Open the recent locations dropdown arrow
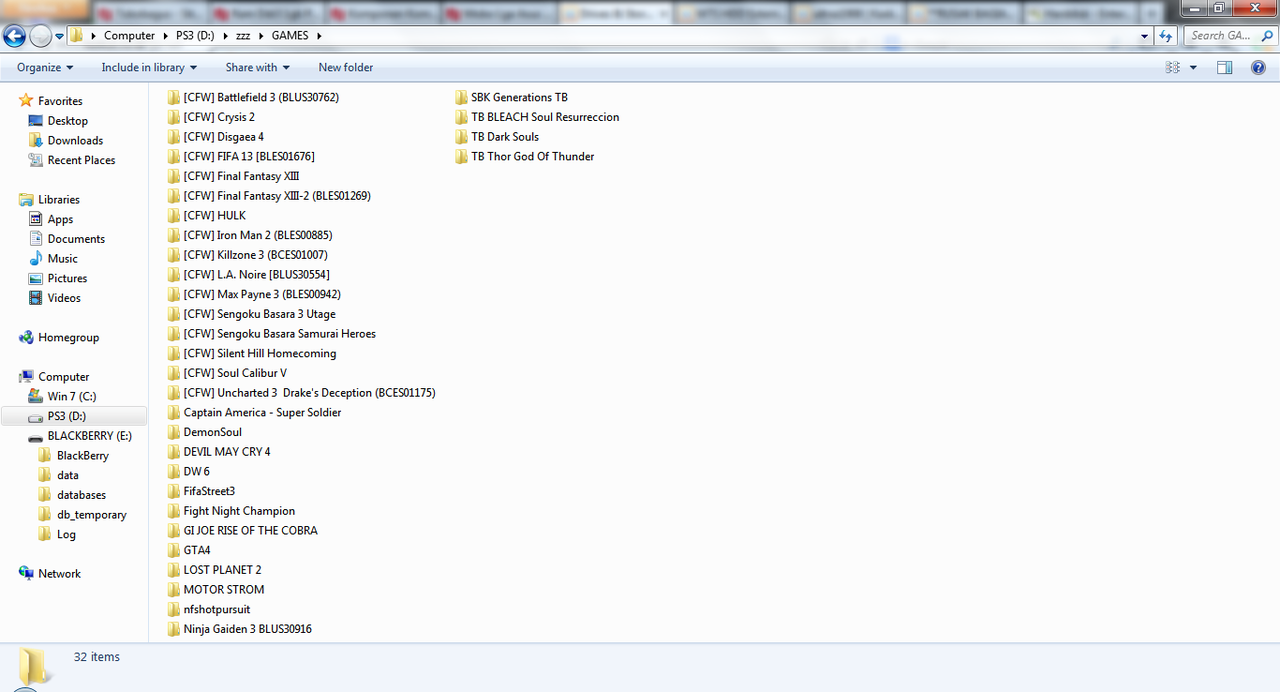1280x692 pixels. pyautogui.click(x=59, y=36)
